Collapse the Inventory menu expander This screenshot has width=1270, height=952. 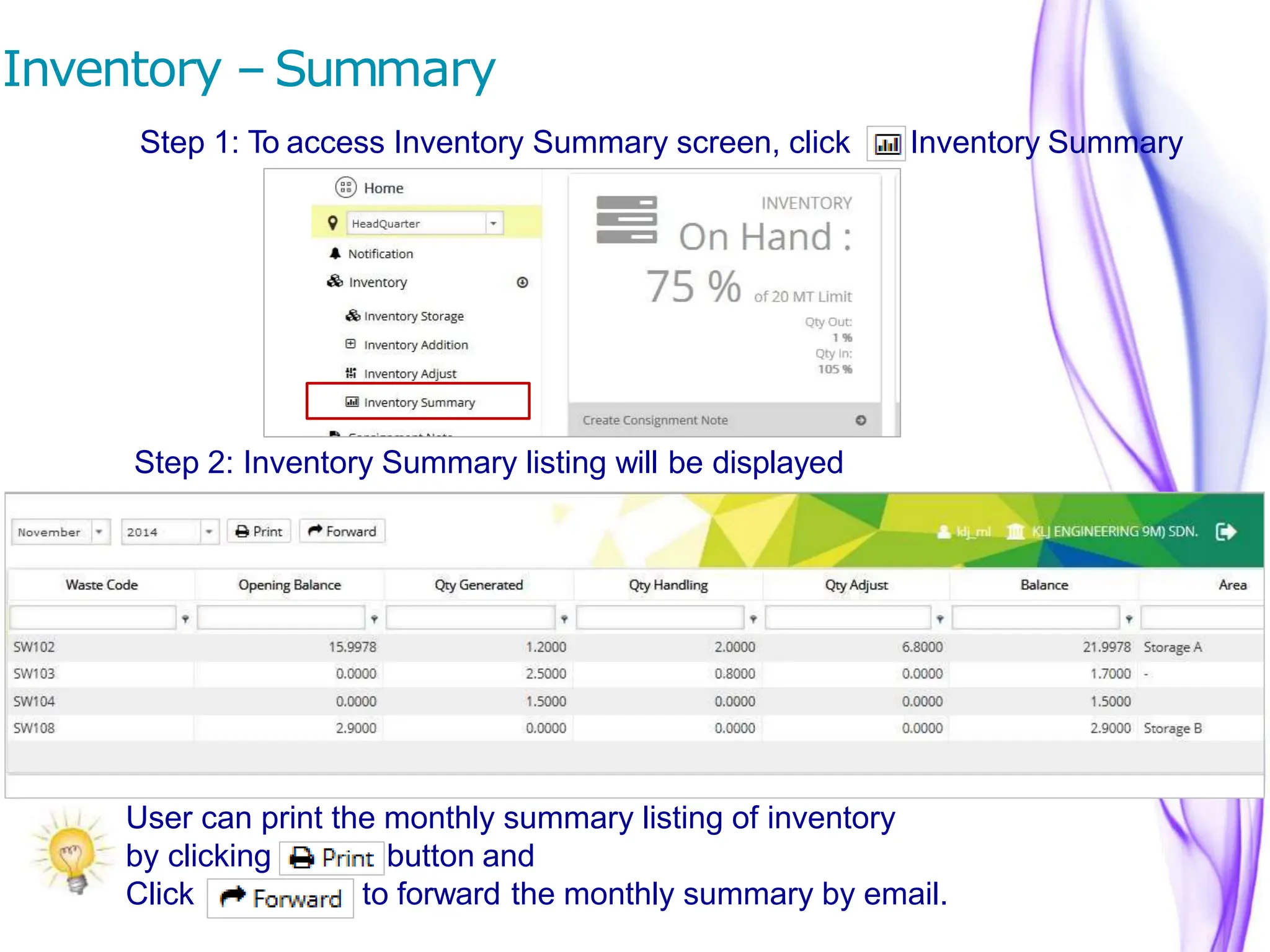click(522, 283)
